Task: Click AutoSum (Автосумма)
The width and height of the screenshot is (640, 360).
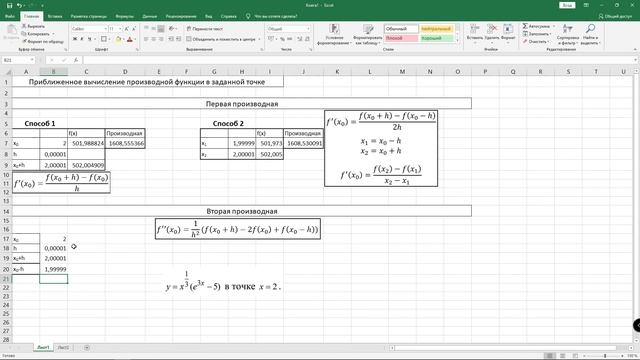Action: 536,26
